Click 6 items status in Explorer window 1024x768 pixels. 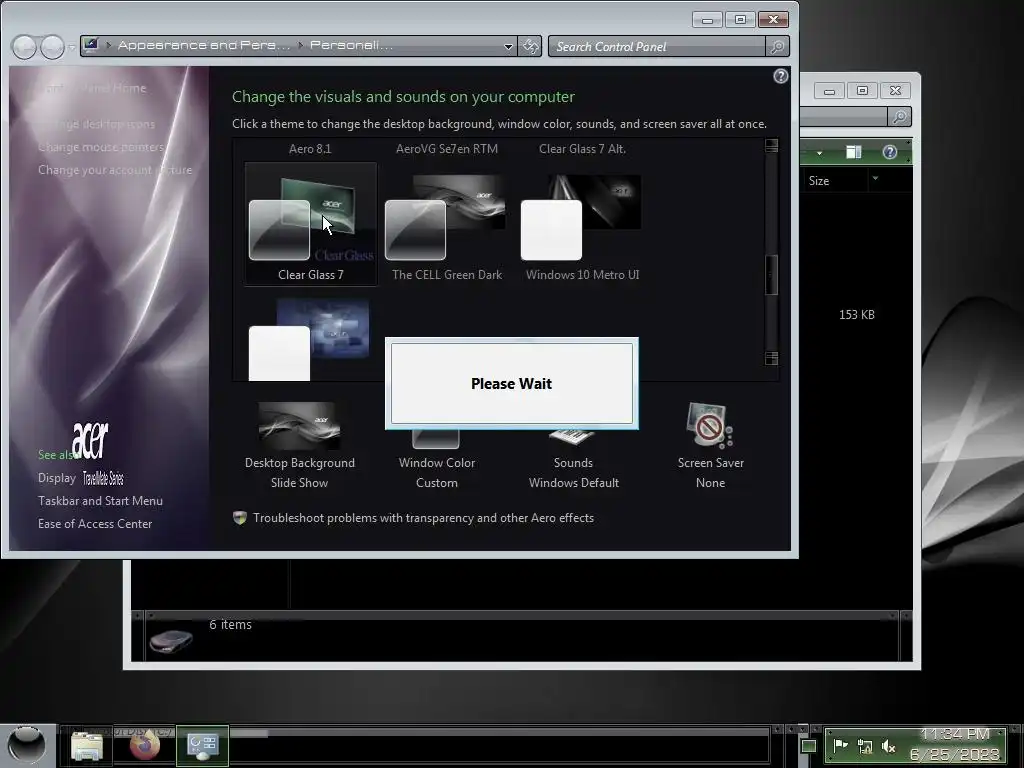click(230, 625)
